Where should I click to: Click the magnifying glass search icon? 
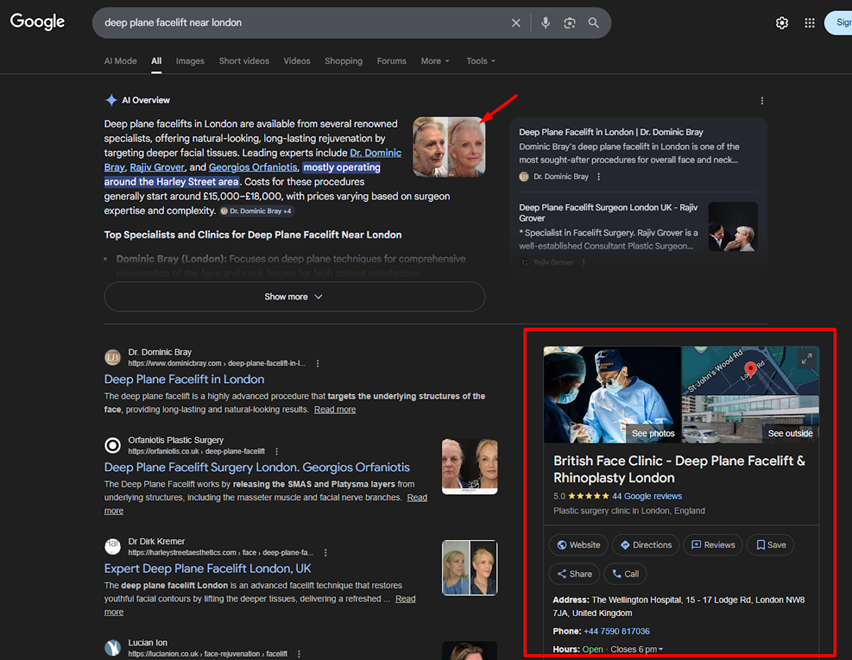pos(594,23)
